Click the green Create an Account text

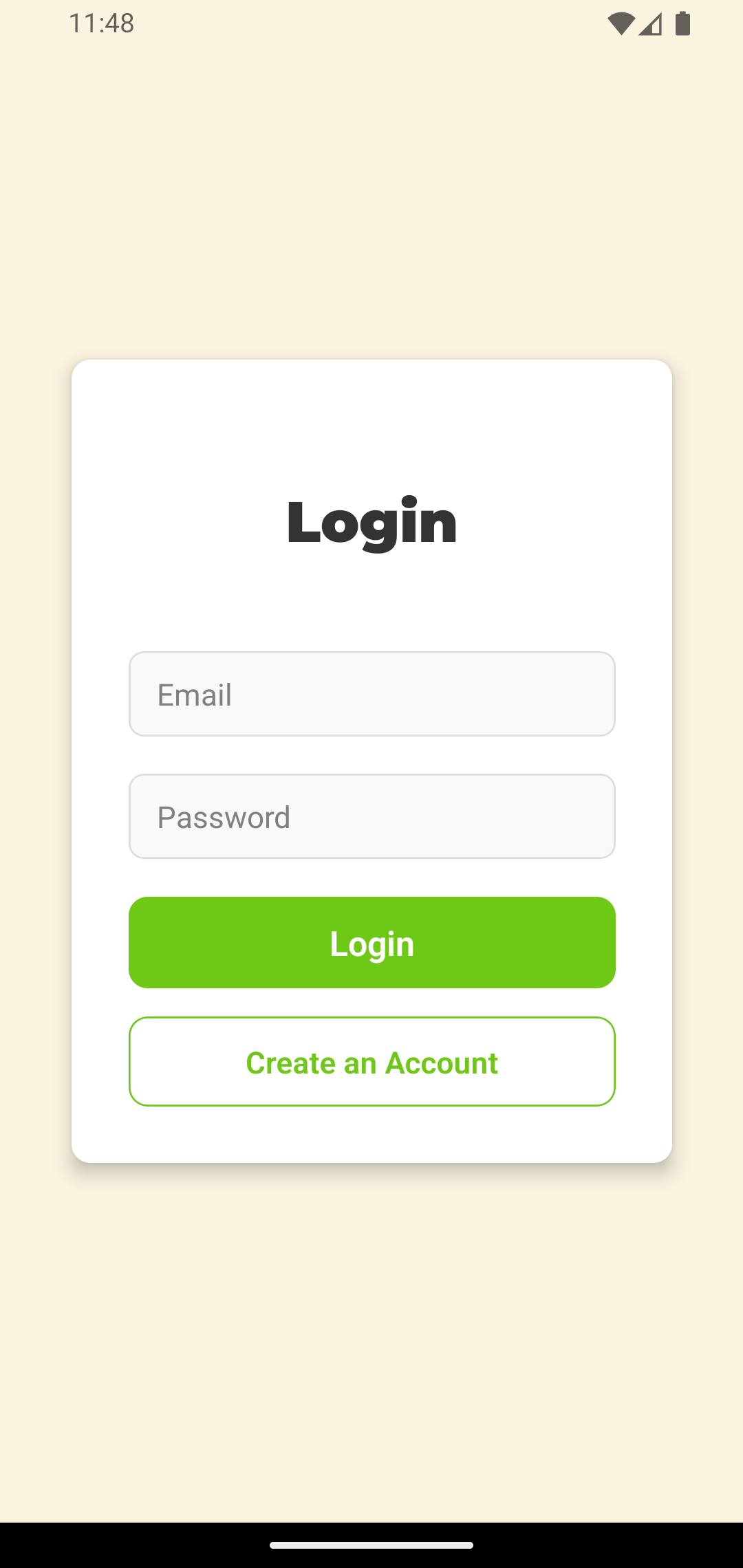(x=372, y=1063)
